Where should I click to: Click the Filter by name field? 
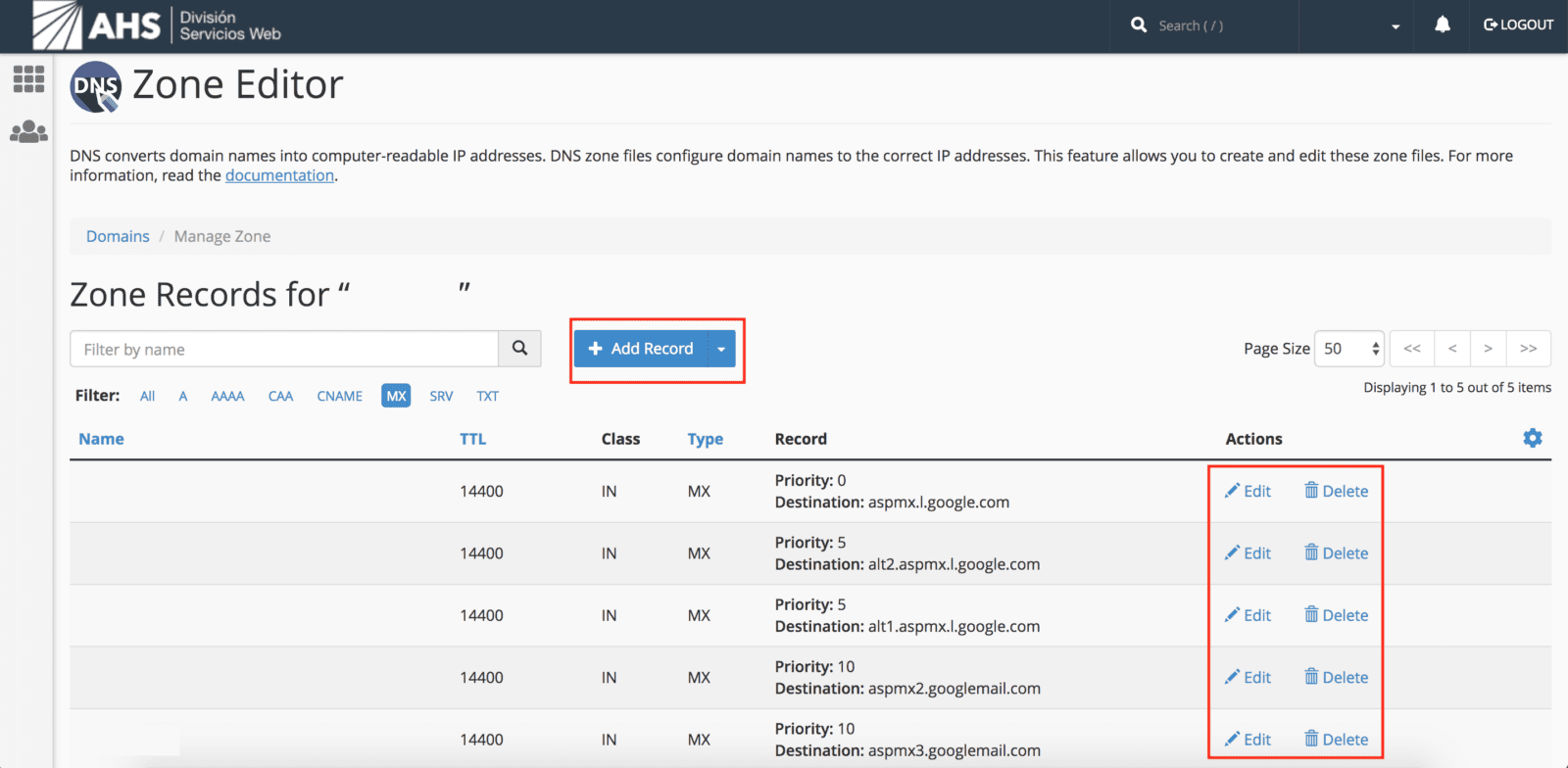(x=284, y=349)
